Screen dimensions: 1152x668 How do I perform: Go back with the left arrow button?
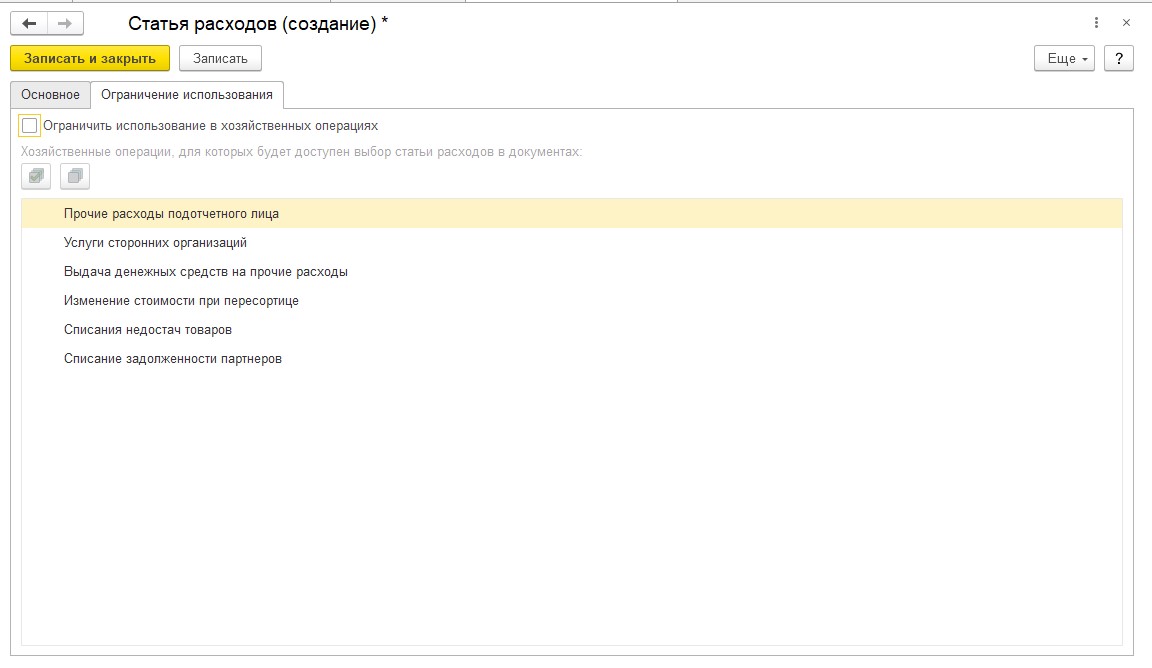(29, 24)
